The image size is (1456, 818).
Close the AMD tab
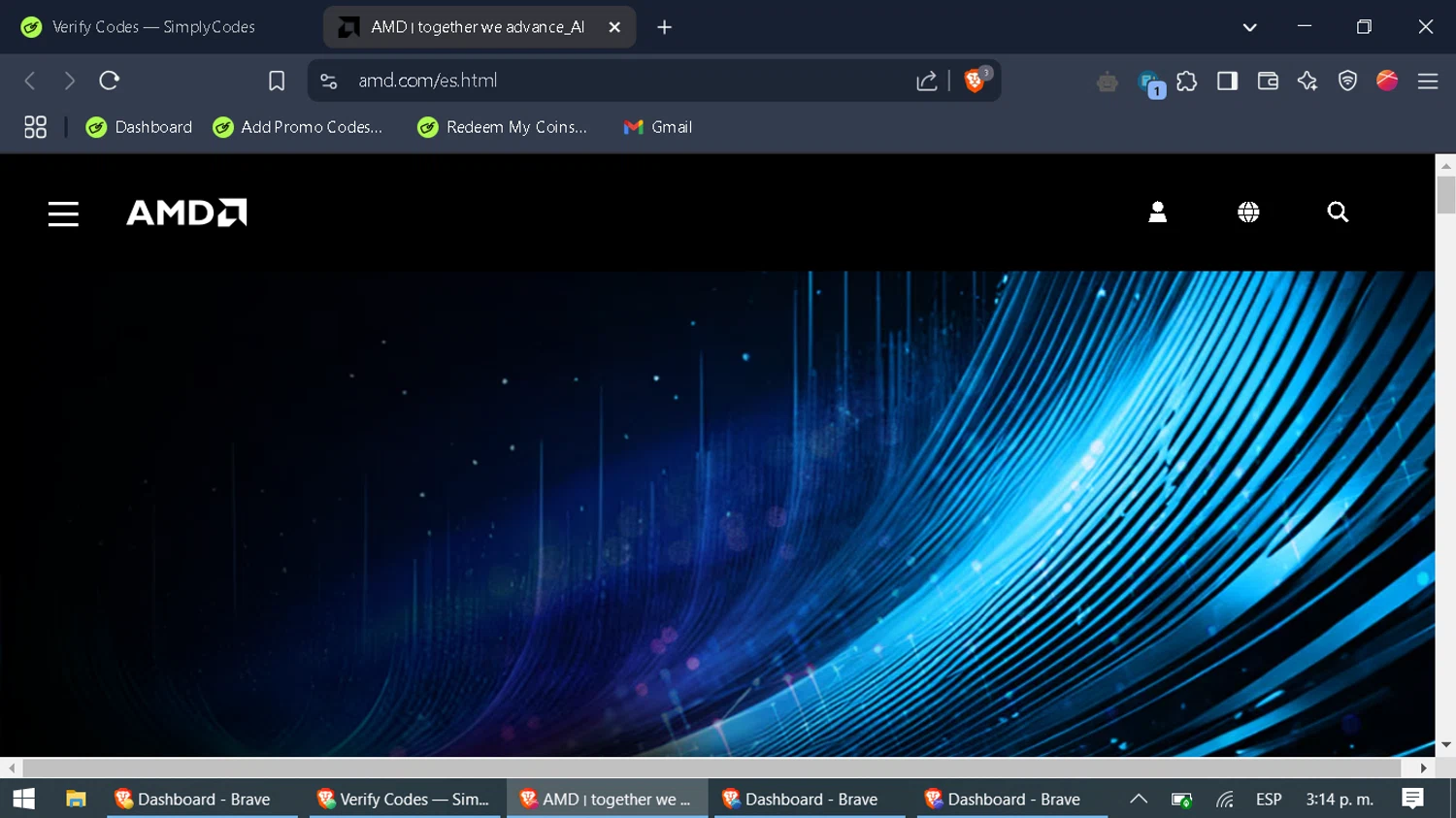(614, 27)
